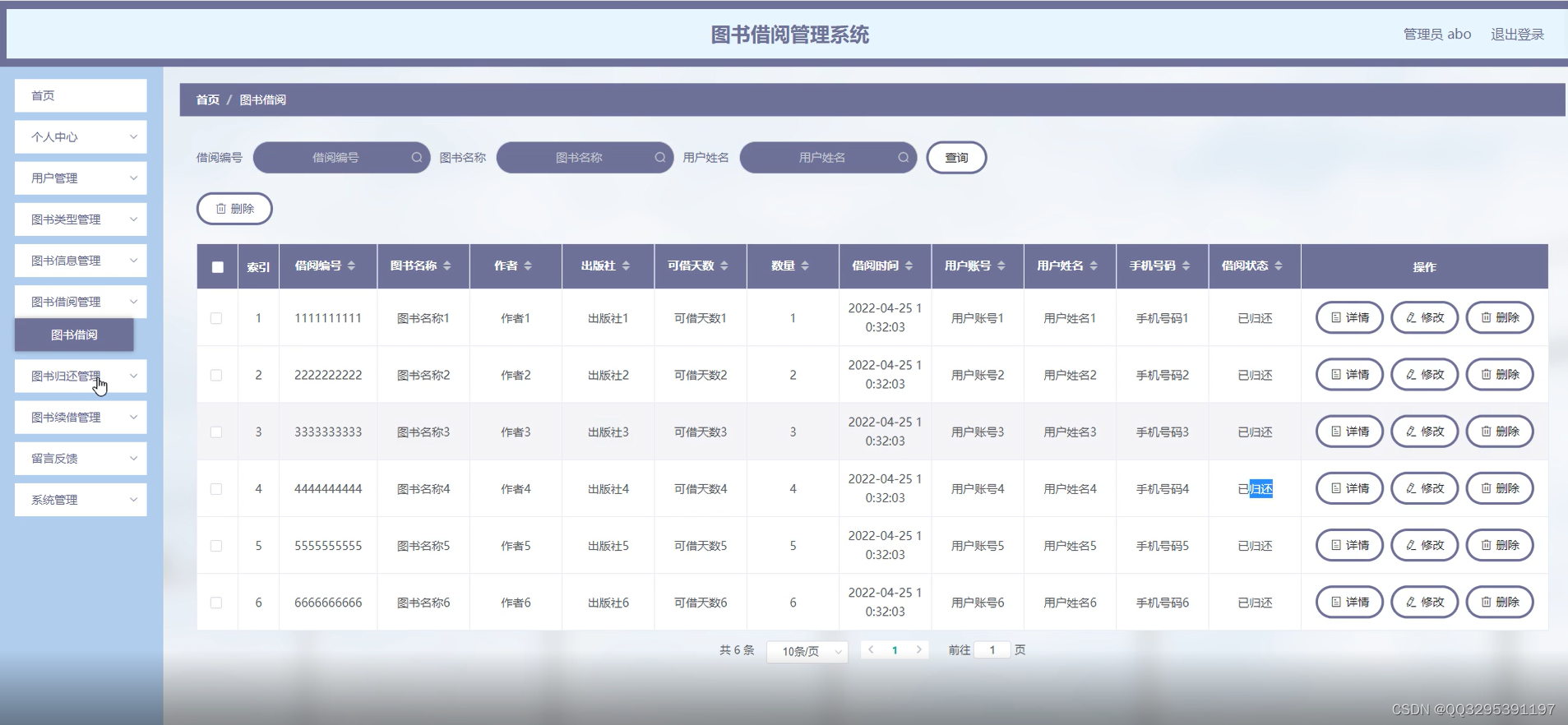
Task: Click 删除 for row 图书名称3
Action: [1500, 432]
